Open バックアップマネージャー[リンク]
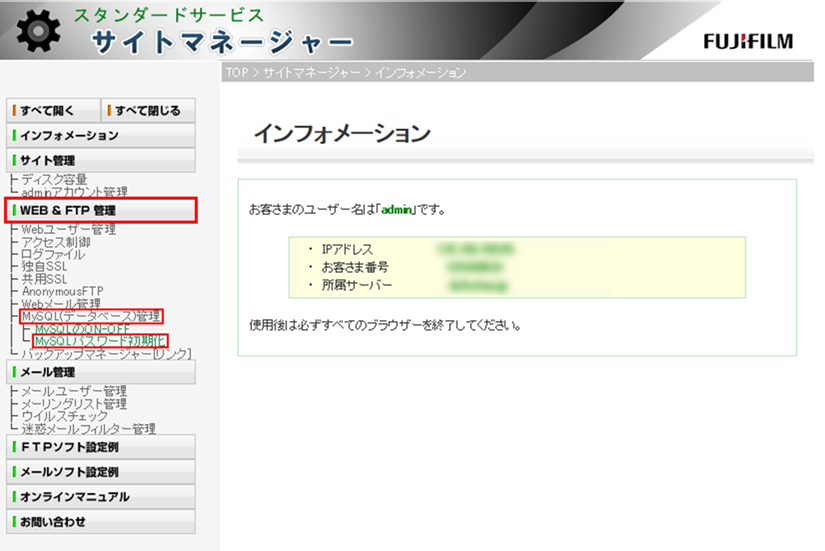Screen dimensions: 825x551 [106, 353]
